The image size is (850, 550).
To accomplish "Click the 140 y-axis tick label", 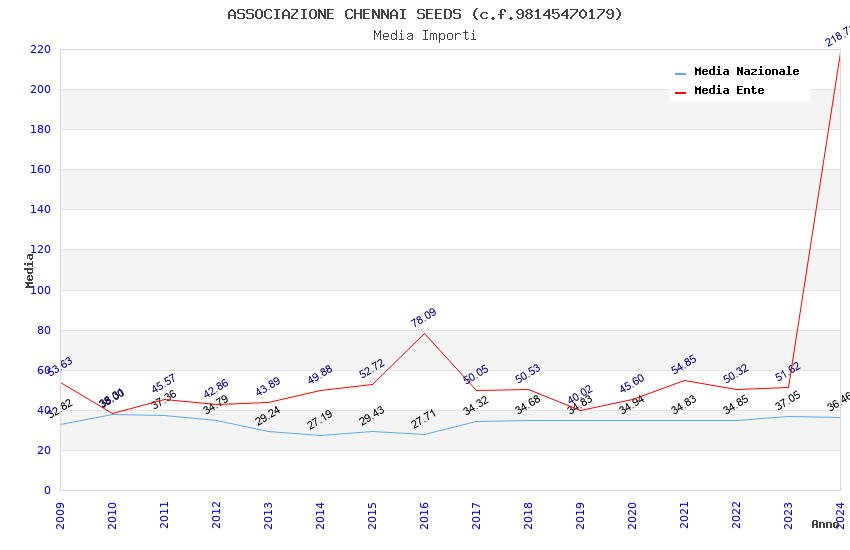I will point(40,210).
